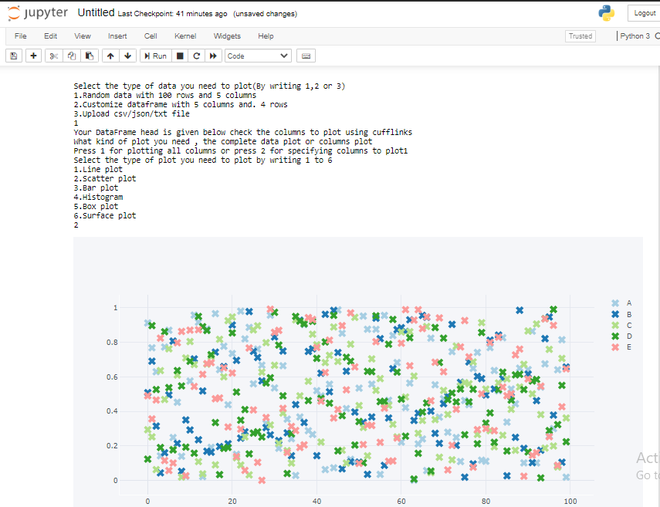Click the '5.Box plot' output line

point(96,206)
